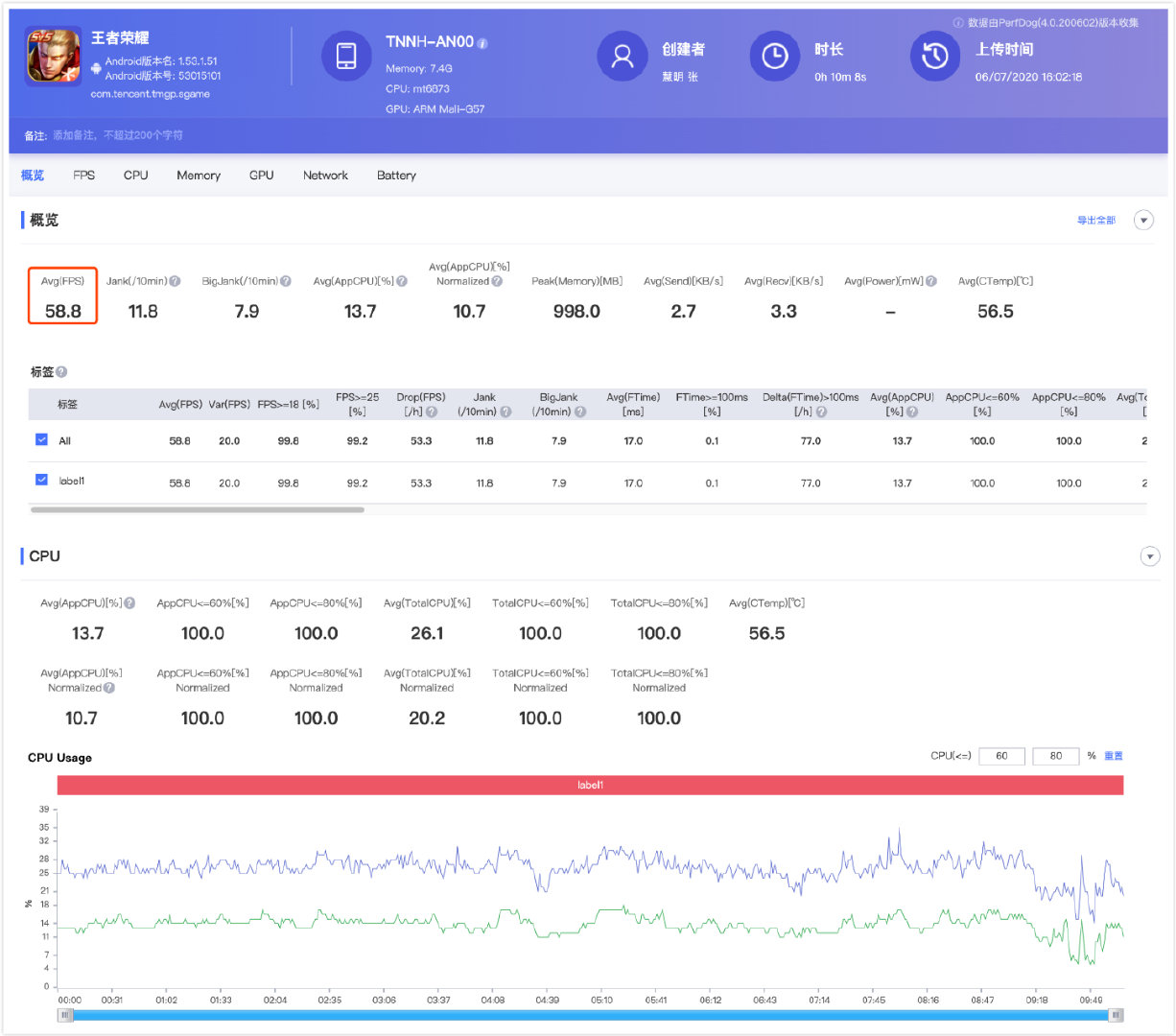This screenshot has width=1176, height=1036.
Task: Click the game app icon thumbnail
Action: [54, 57]
